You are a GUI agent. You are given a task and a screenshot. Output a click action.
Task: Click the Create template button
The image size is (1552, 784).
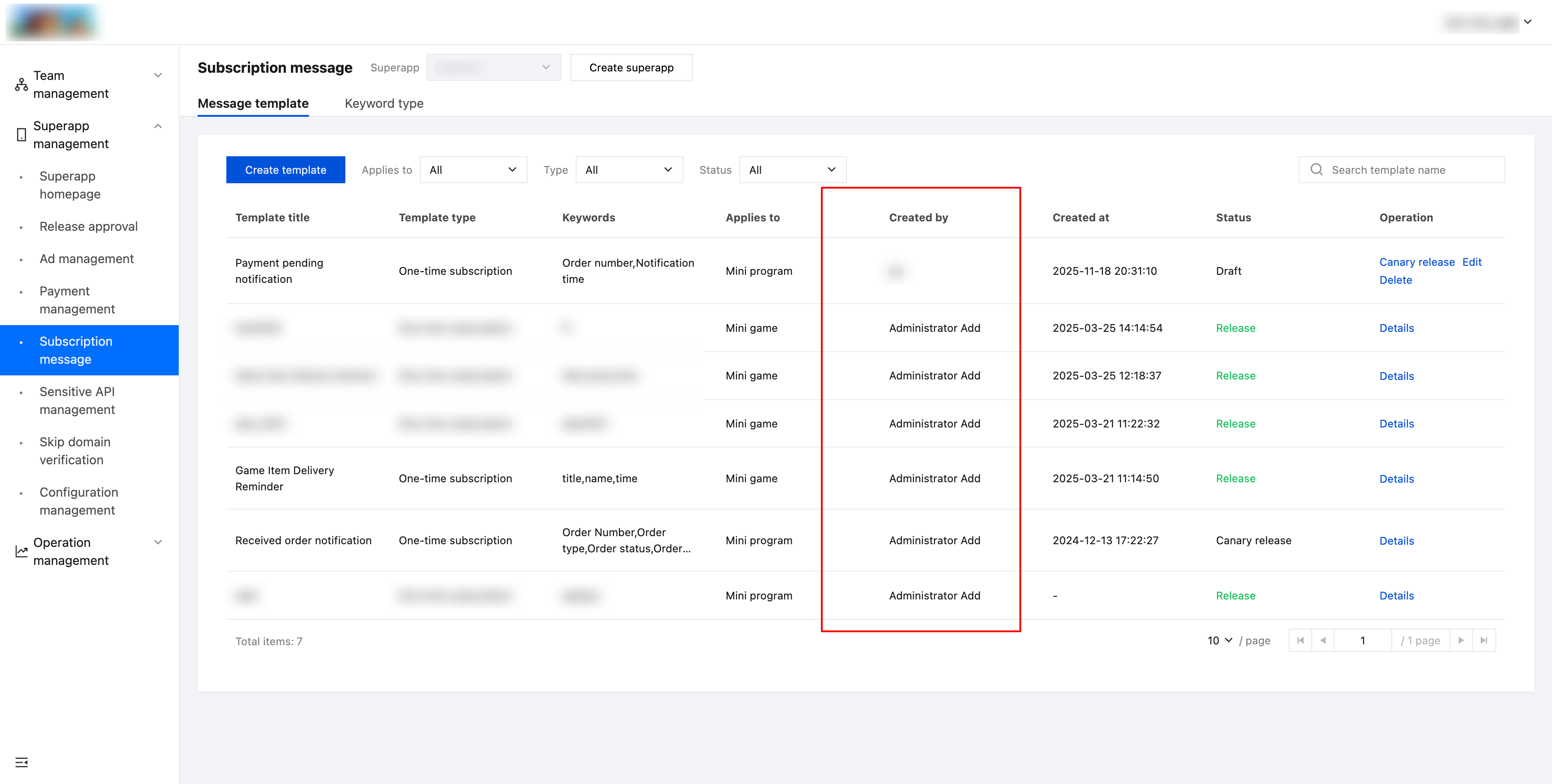pos(286,170)
